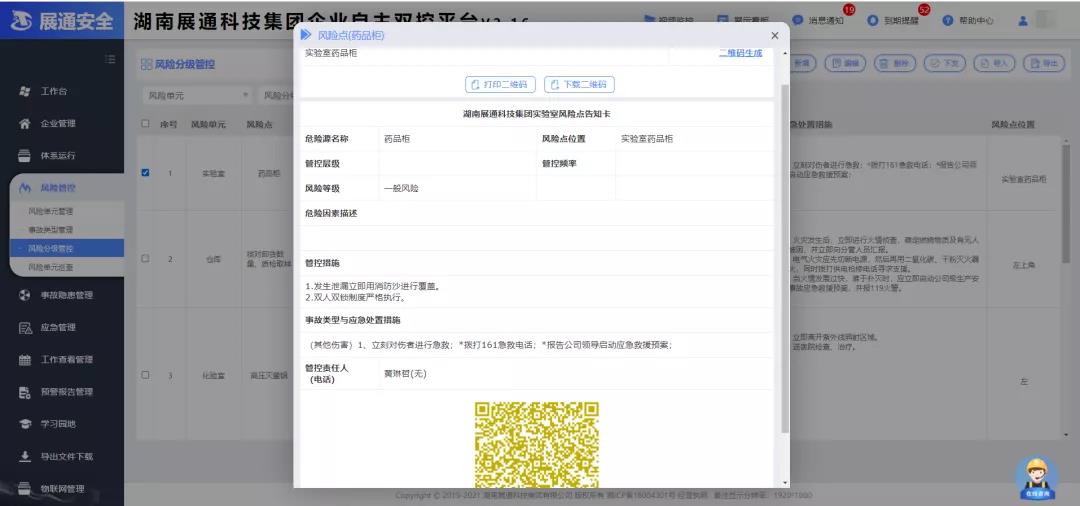Click 实验室药品柜 text at dialog top
This screenshot has width=1080, height=506.
(331, 53)
